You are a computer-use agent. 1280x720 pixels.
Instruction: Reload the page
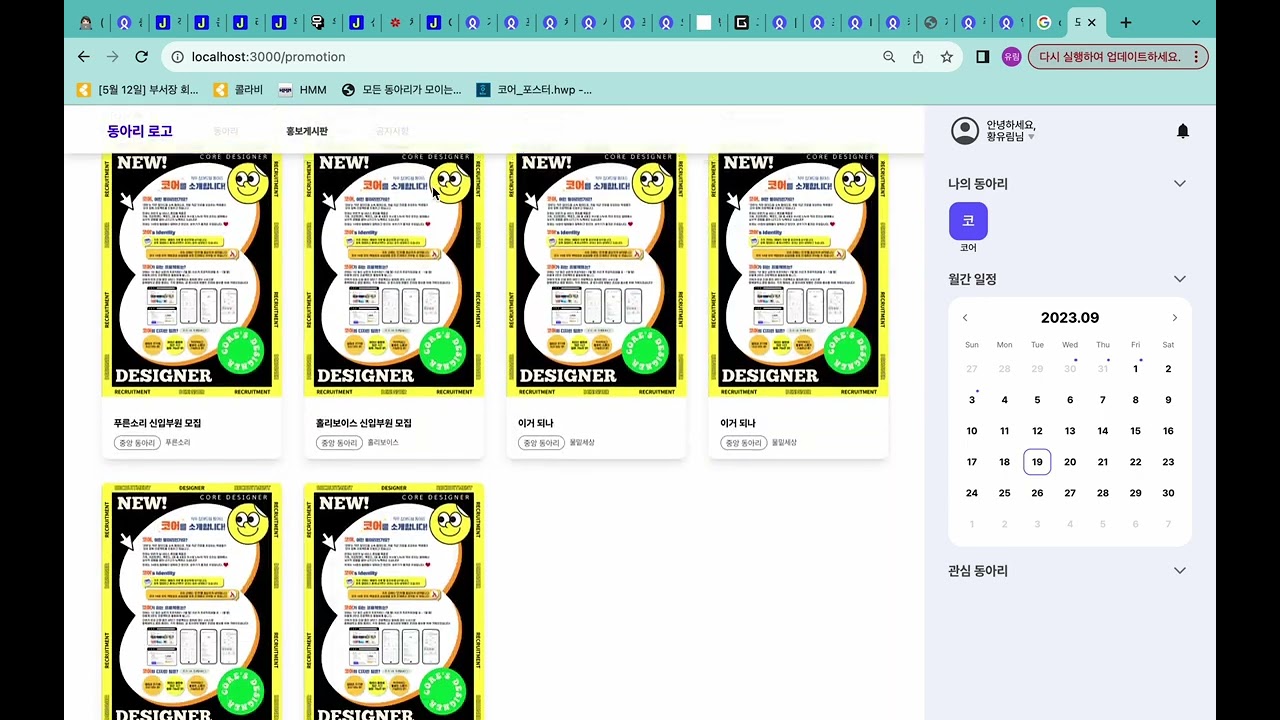click(141, 57)
